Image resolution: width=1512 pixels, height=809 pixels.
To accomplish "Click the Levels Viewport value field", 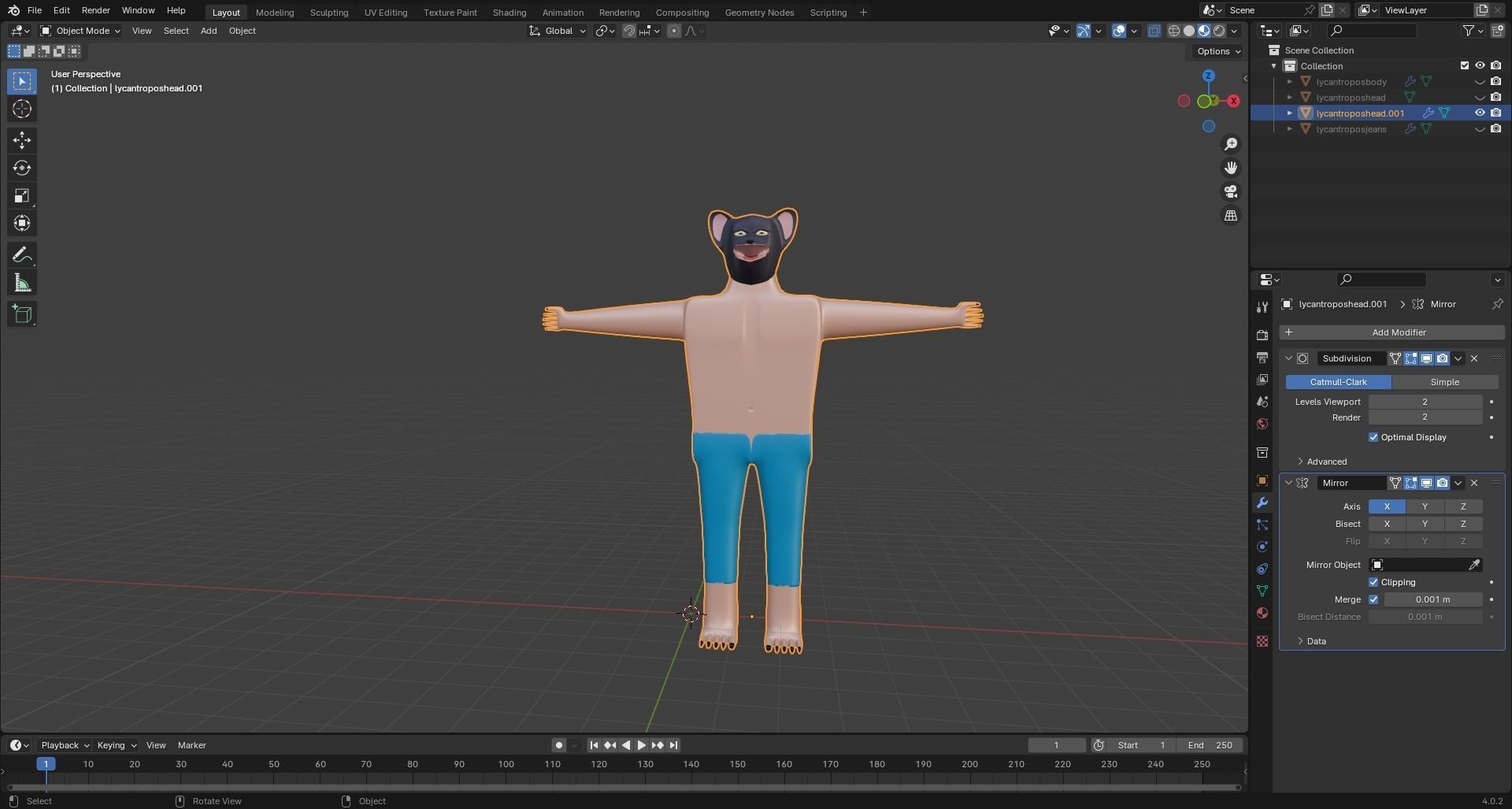I will 1425,402.
